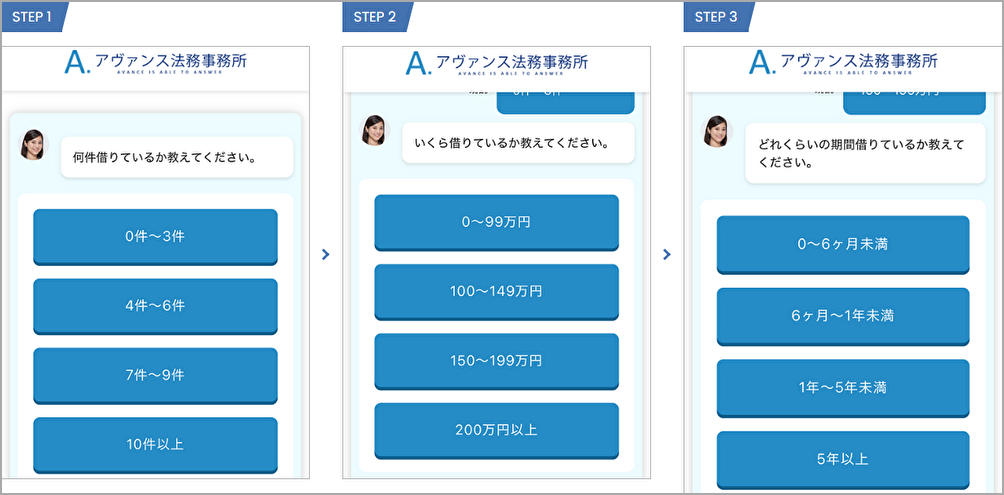
Task: Click the アヴァンス法務事務所 logo in Step 3
Action: pos(842,63)
